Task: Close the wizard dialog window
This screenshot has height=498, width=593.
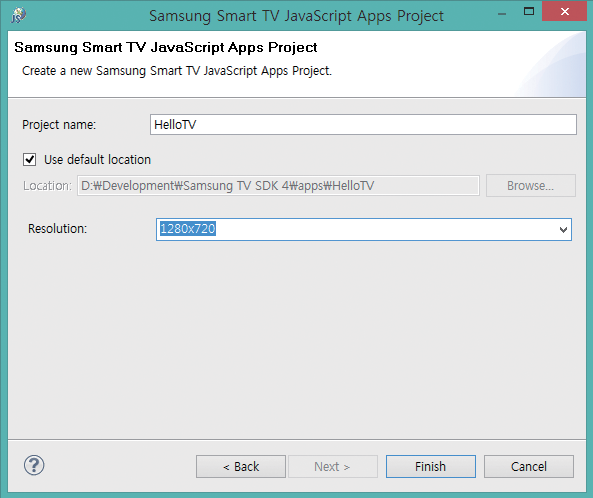Action: click(564, 11)
